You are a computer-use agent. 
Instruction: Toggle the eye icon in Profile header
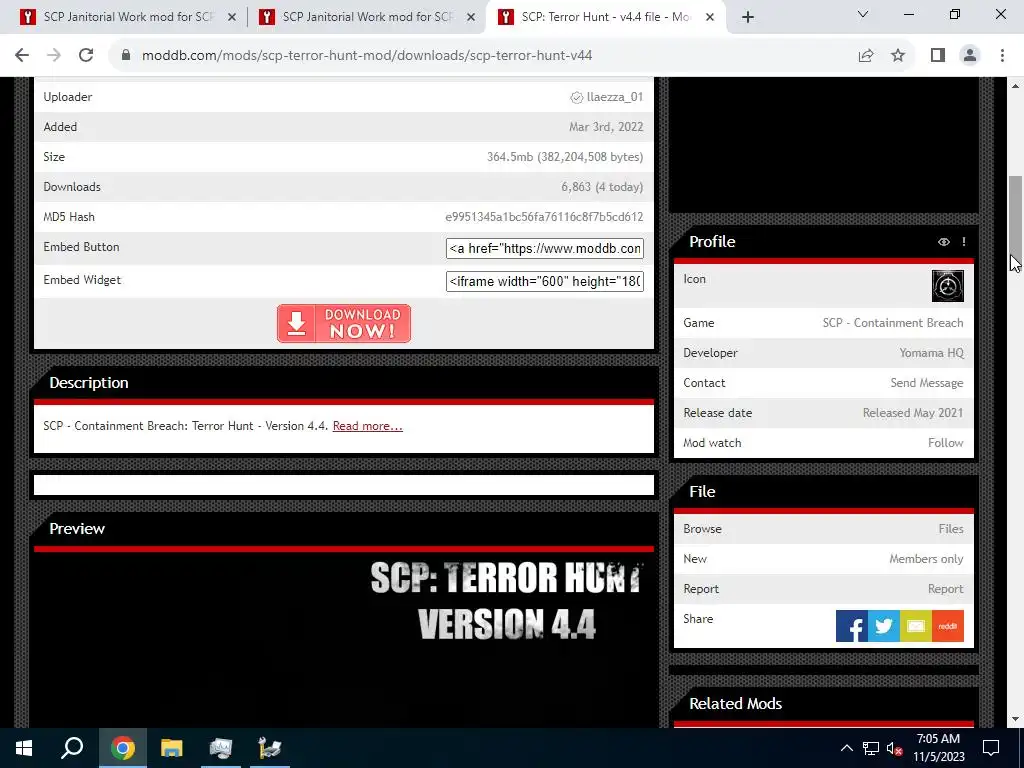944,242
